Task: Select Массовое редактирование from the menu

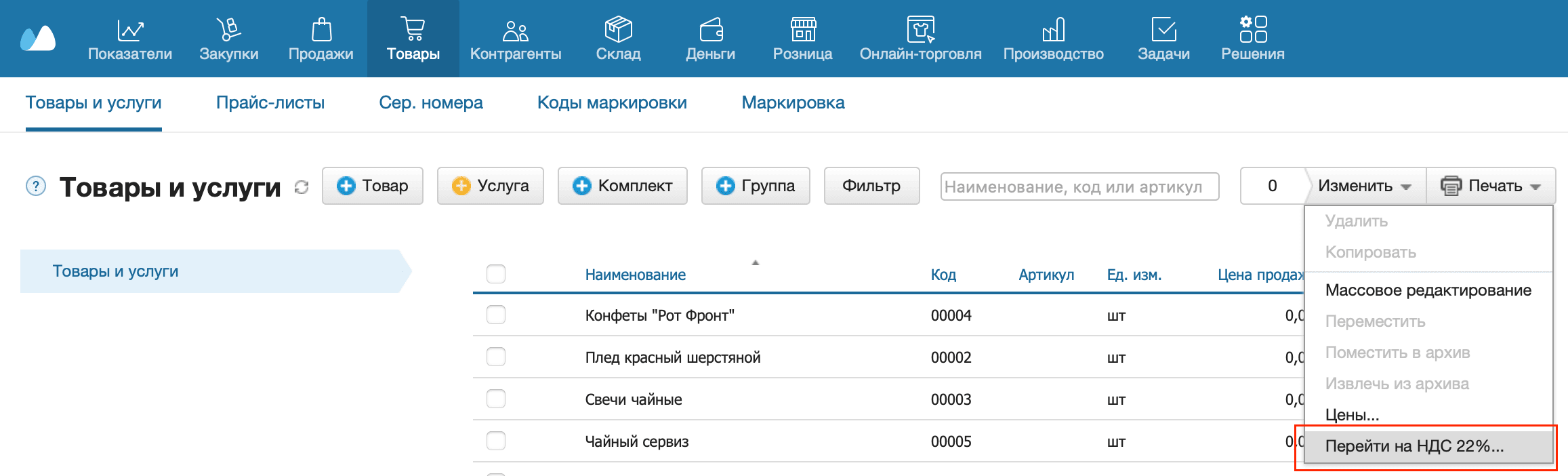Action: pyautogui.click(x=1428, y=290)
